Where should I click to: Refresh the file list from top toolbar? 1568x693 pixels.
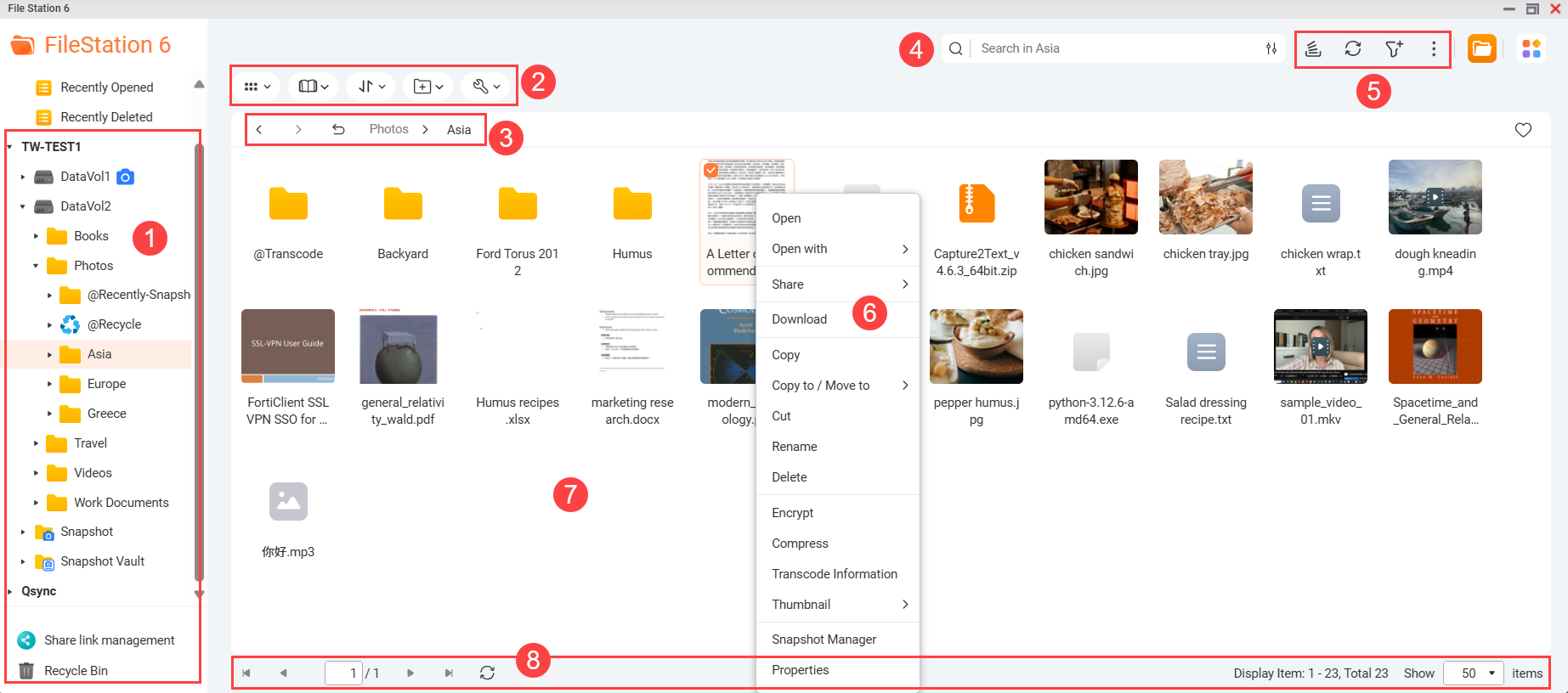1353,48
